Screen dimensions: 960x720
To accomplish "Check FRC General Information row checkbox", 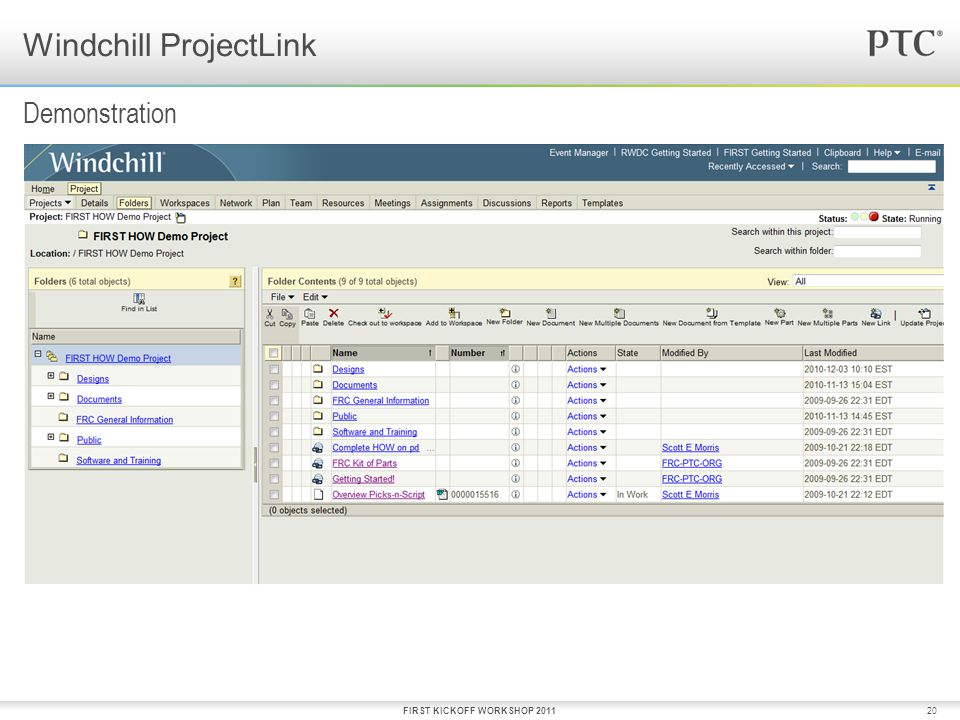I will (274, 400).
